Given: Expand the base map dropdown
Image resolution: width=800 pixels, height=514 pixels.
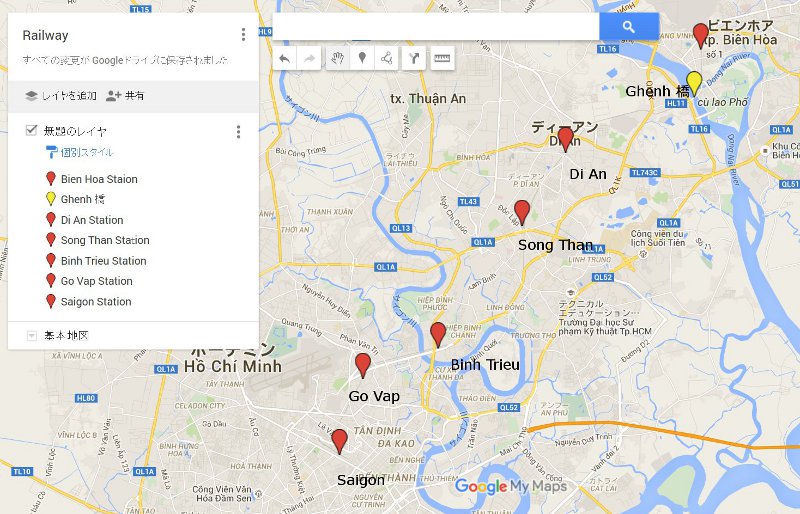Looking at the screenshot, I should [x=32, y=336].
